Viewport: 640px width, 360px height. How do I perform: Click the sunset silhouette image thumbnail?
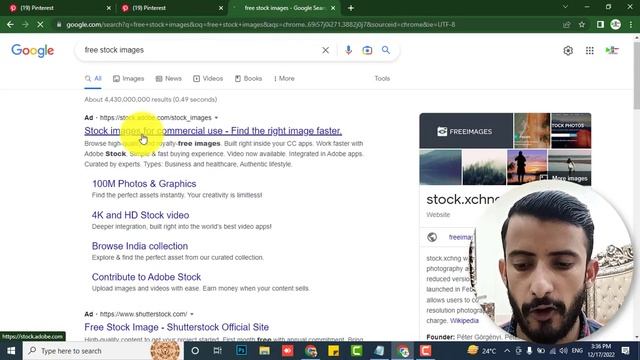[x=527, y=167]
